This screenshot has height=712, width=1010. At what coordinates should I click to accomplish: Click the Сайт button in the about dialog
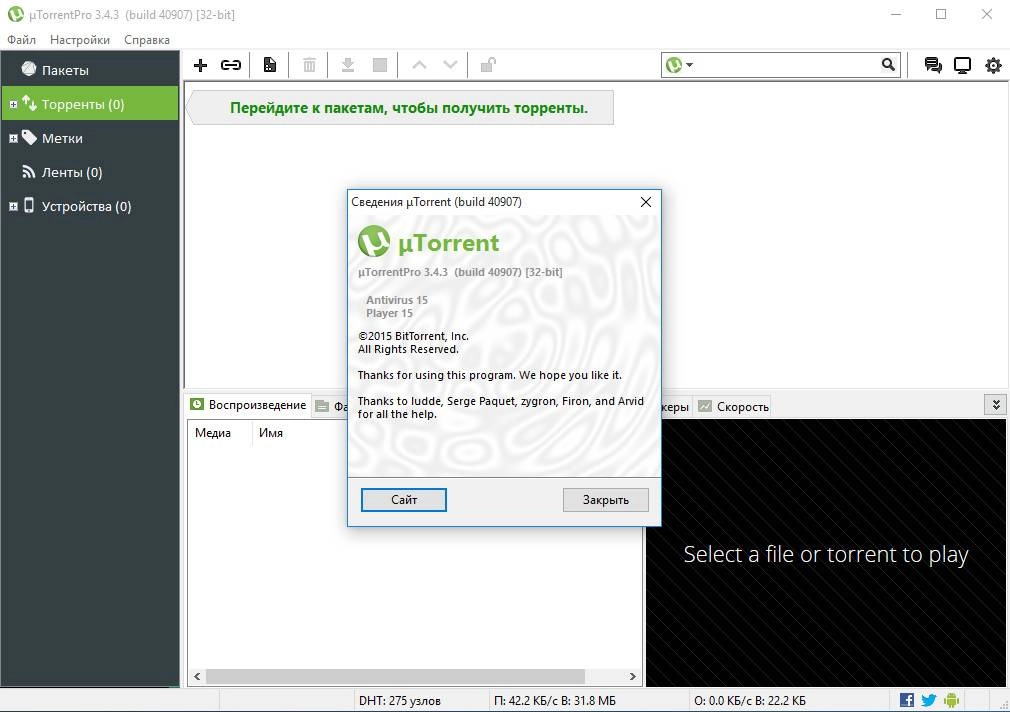(x=403, y=499)
